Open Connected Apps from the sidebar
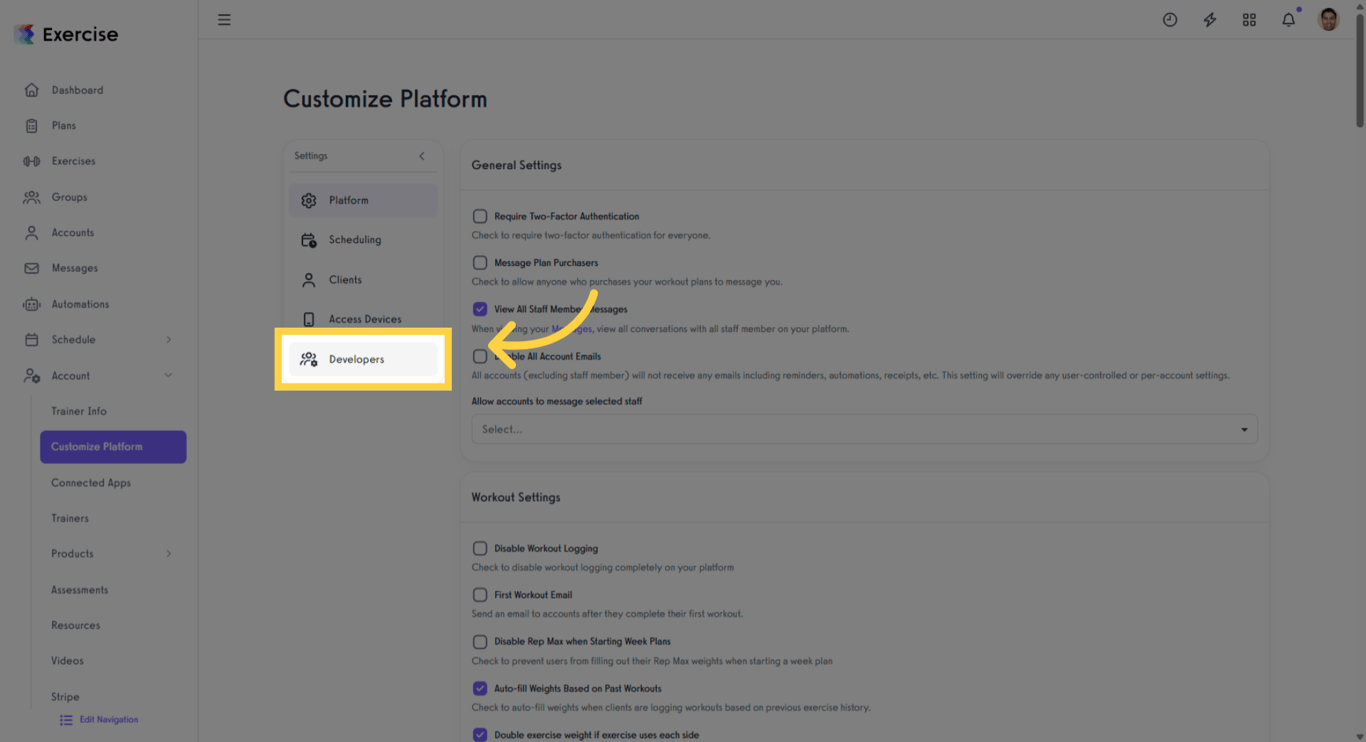1366x742 pixels. [x=90, y=482]
